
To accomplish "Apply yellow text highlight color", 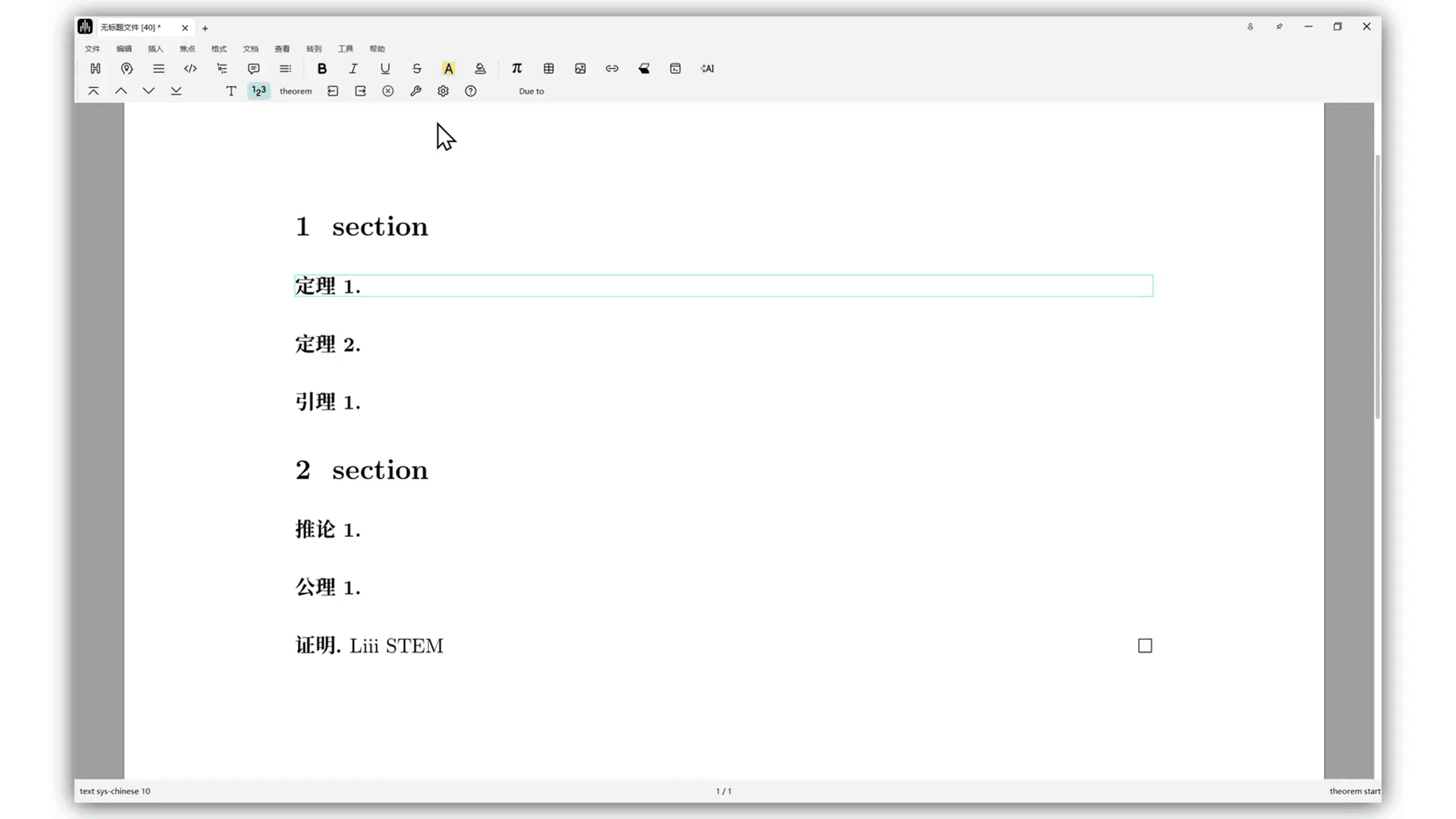I will [448, 68].
